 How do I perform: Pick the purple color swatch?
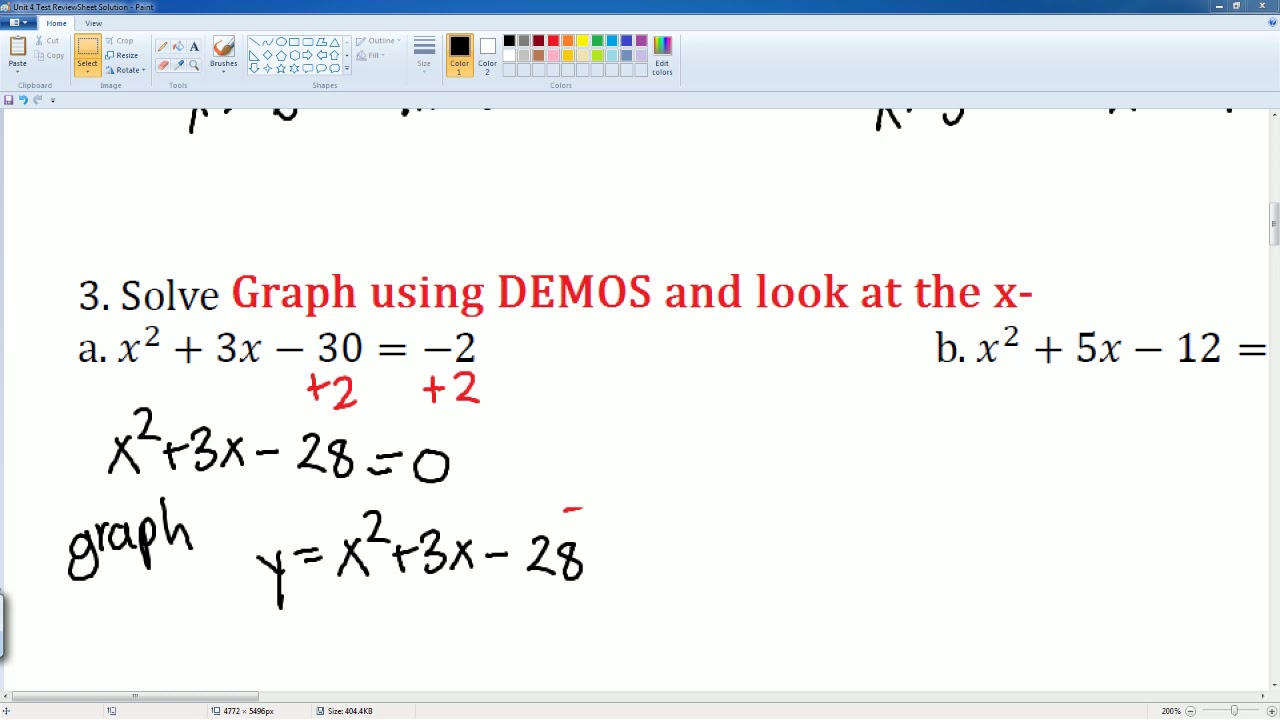coord(641,41)
